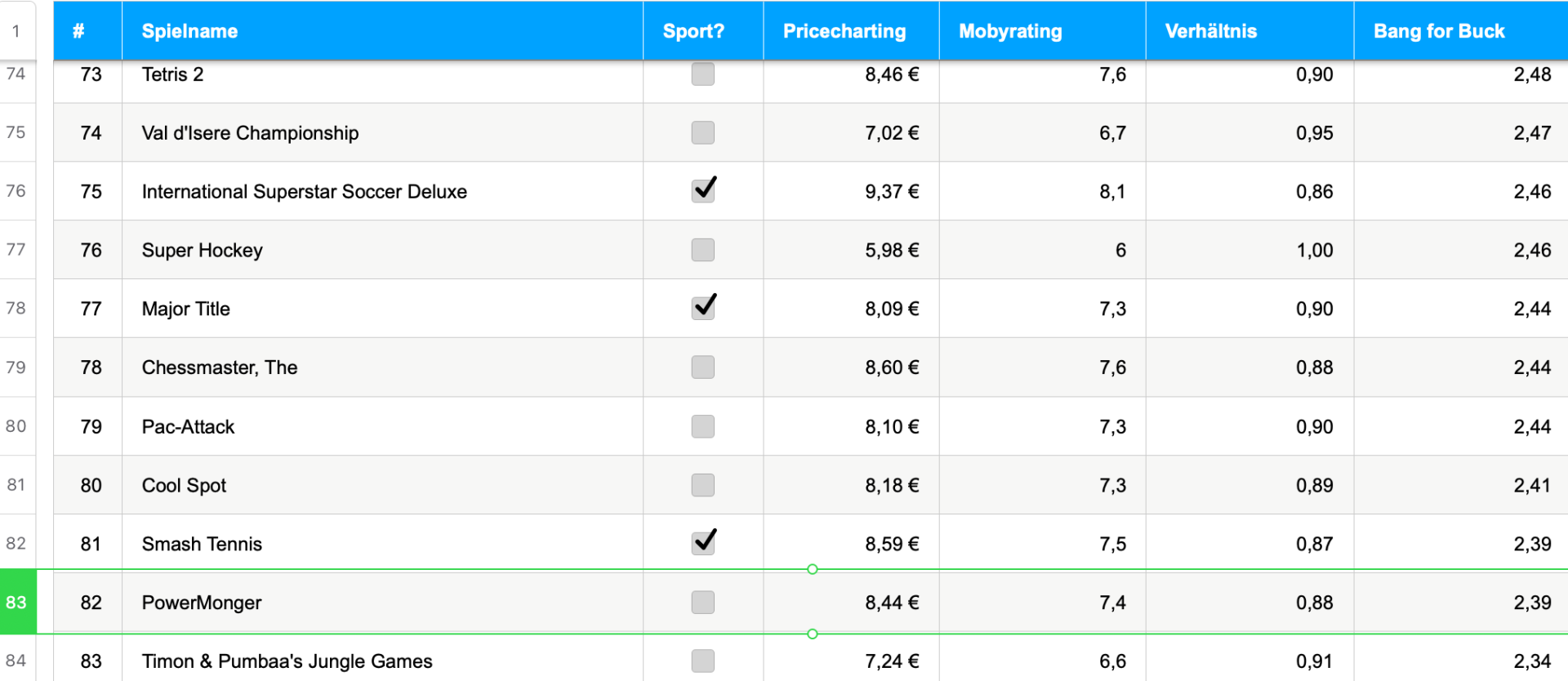Disable the Smash Tennis sport checkbox
Screen dimensions: 1568x681
pyautogui.click(x=702, y=544)
